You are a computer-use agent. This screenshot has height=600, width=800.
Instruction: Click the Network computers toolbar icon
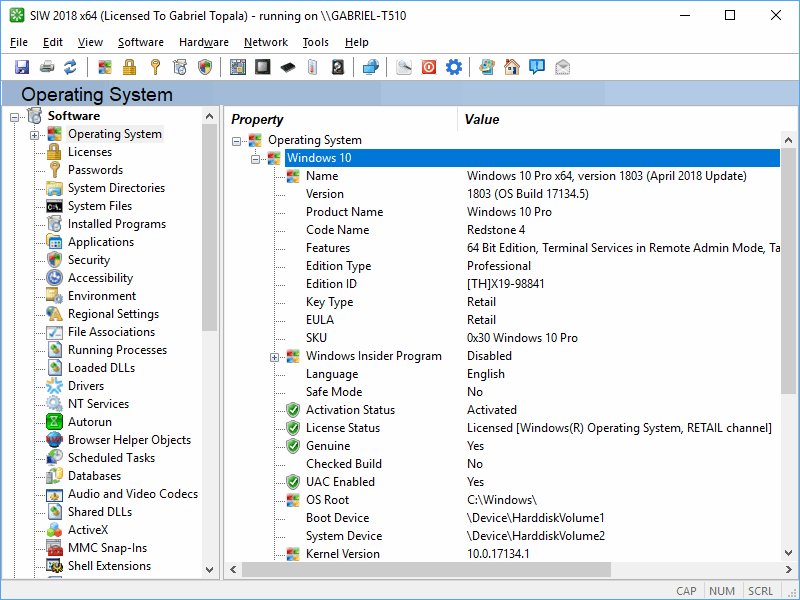(x=371, y=67)
